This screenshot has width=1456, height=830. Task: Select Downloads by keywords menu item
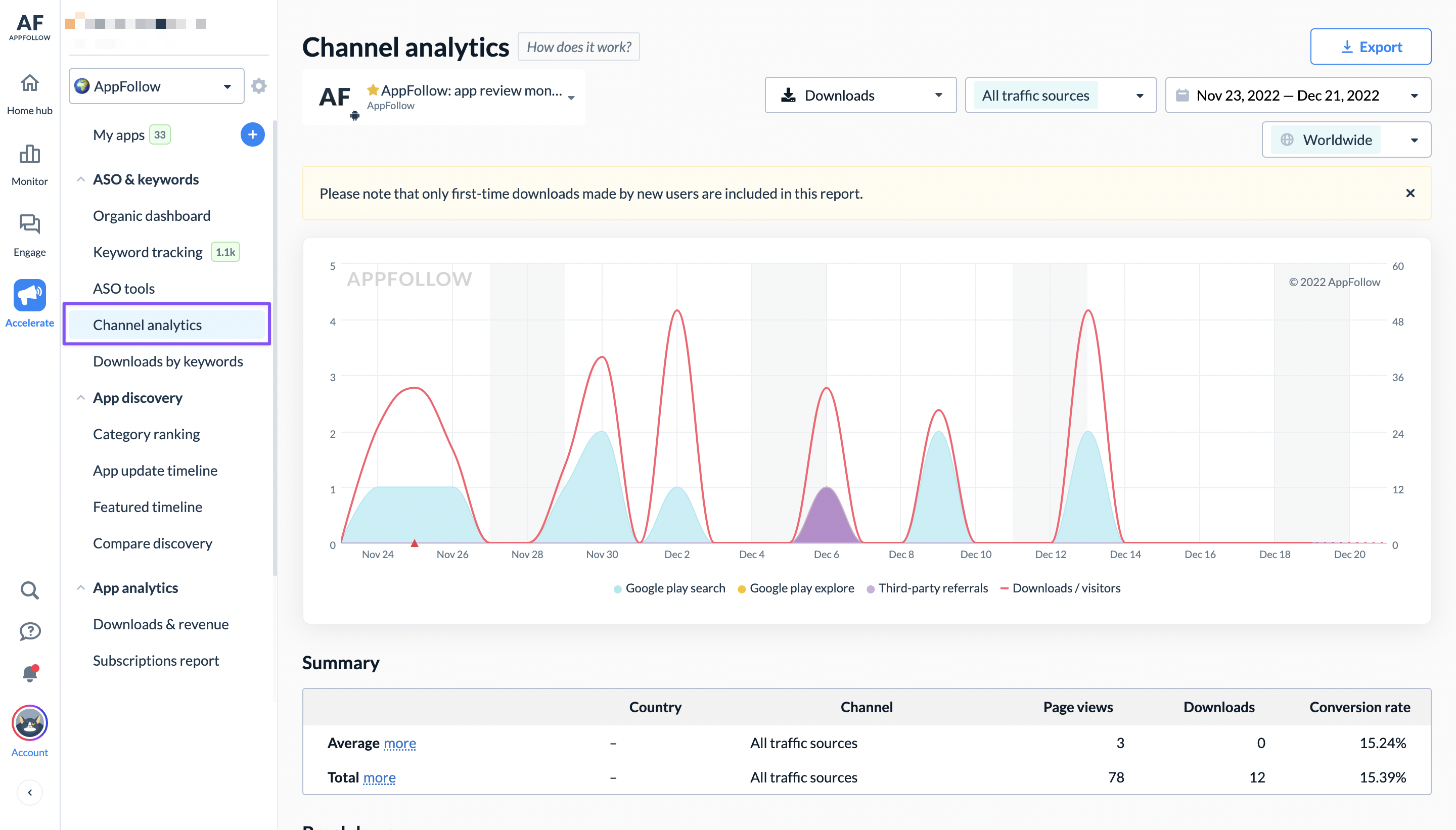pos(168,361)
